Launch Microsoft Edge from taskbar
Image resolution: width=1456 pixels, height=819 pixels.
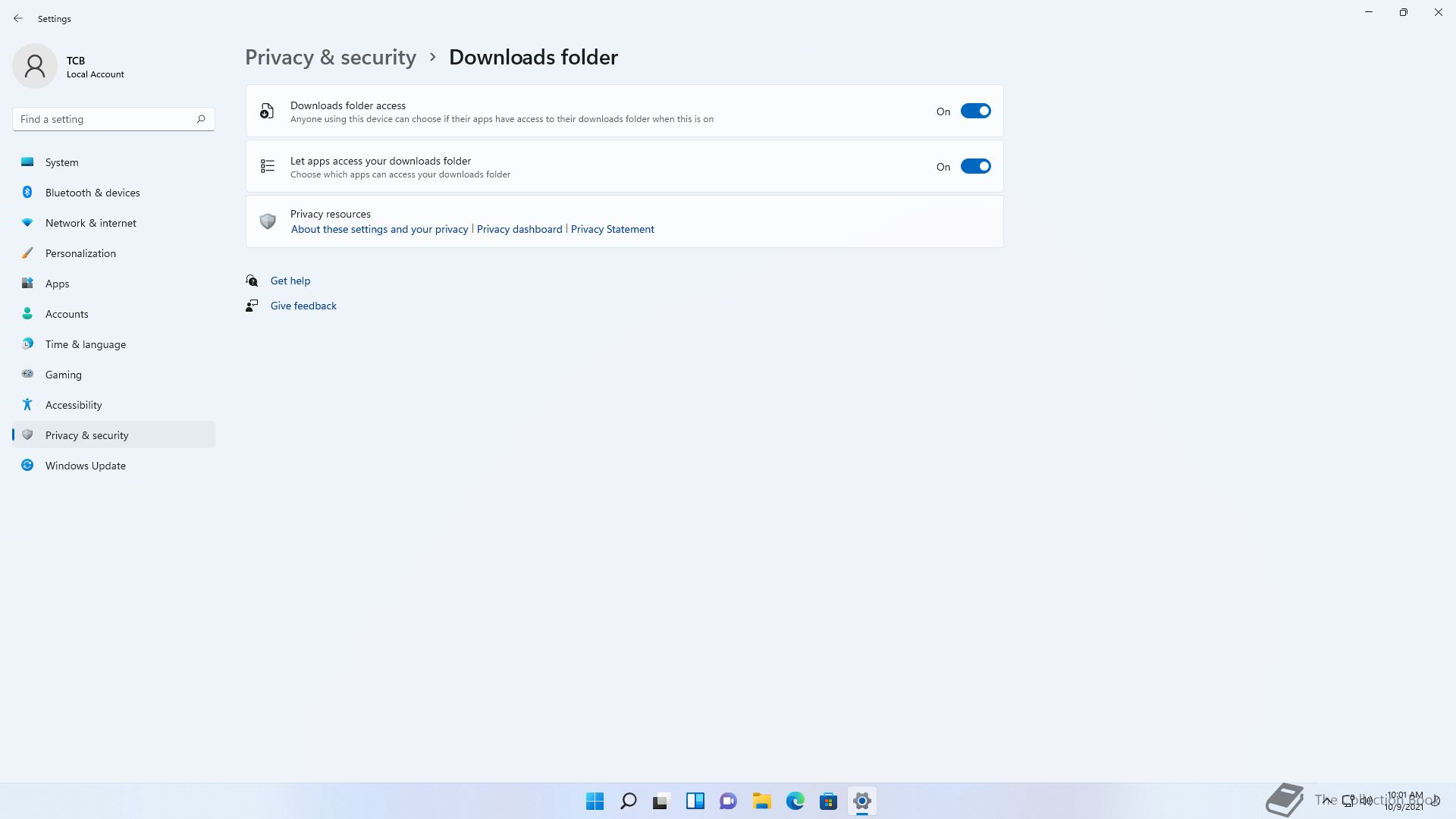795,801
